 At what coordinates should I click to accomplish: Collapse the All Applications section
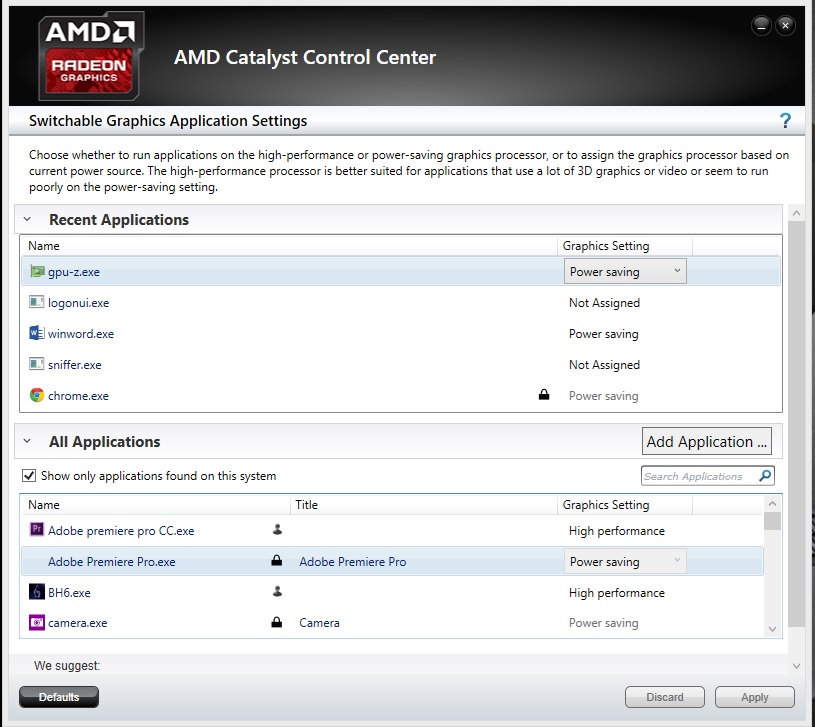coord(28,441)
